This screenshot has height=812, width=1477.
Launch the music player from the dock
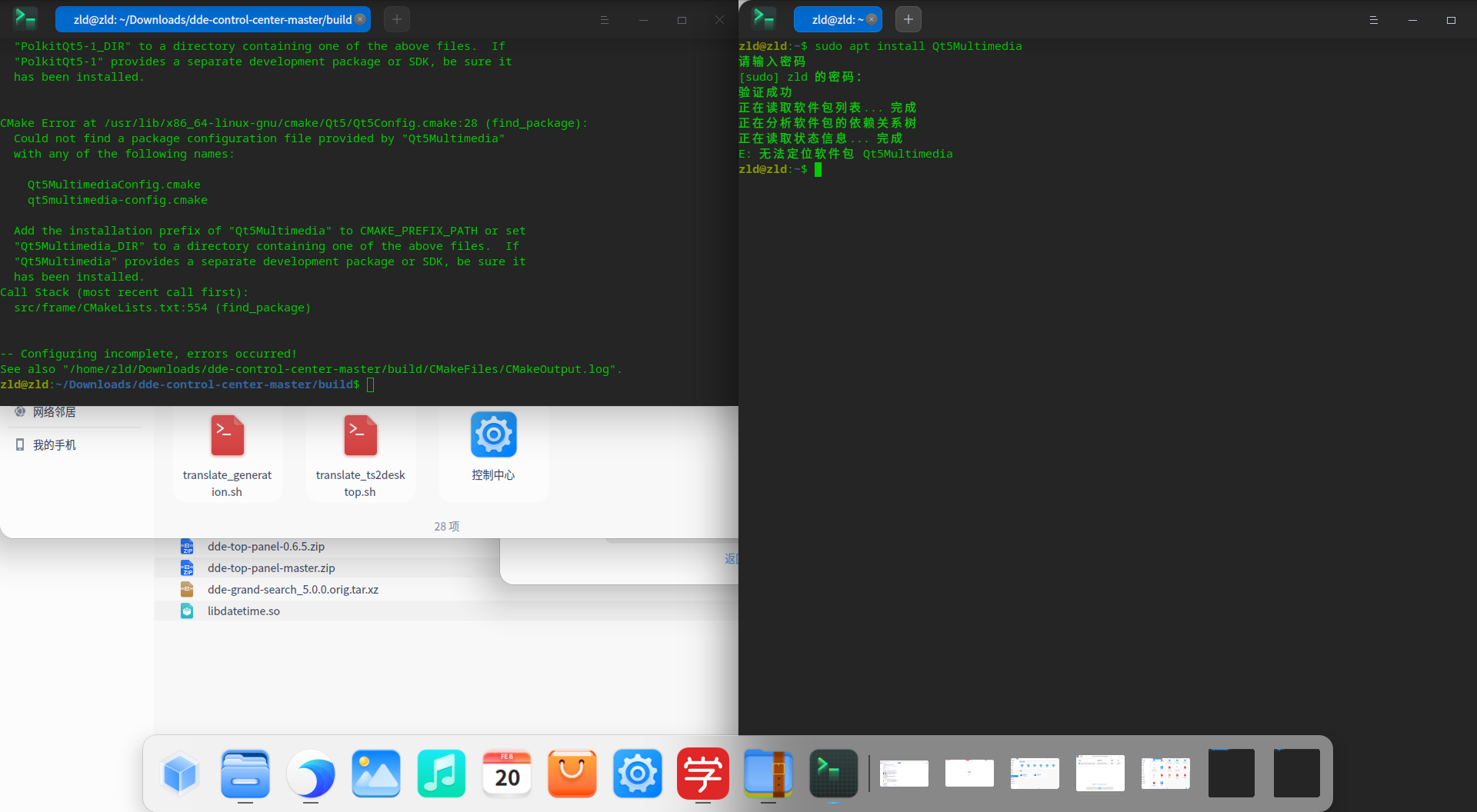click(x=442, y=774)
